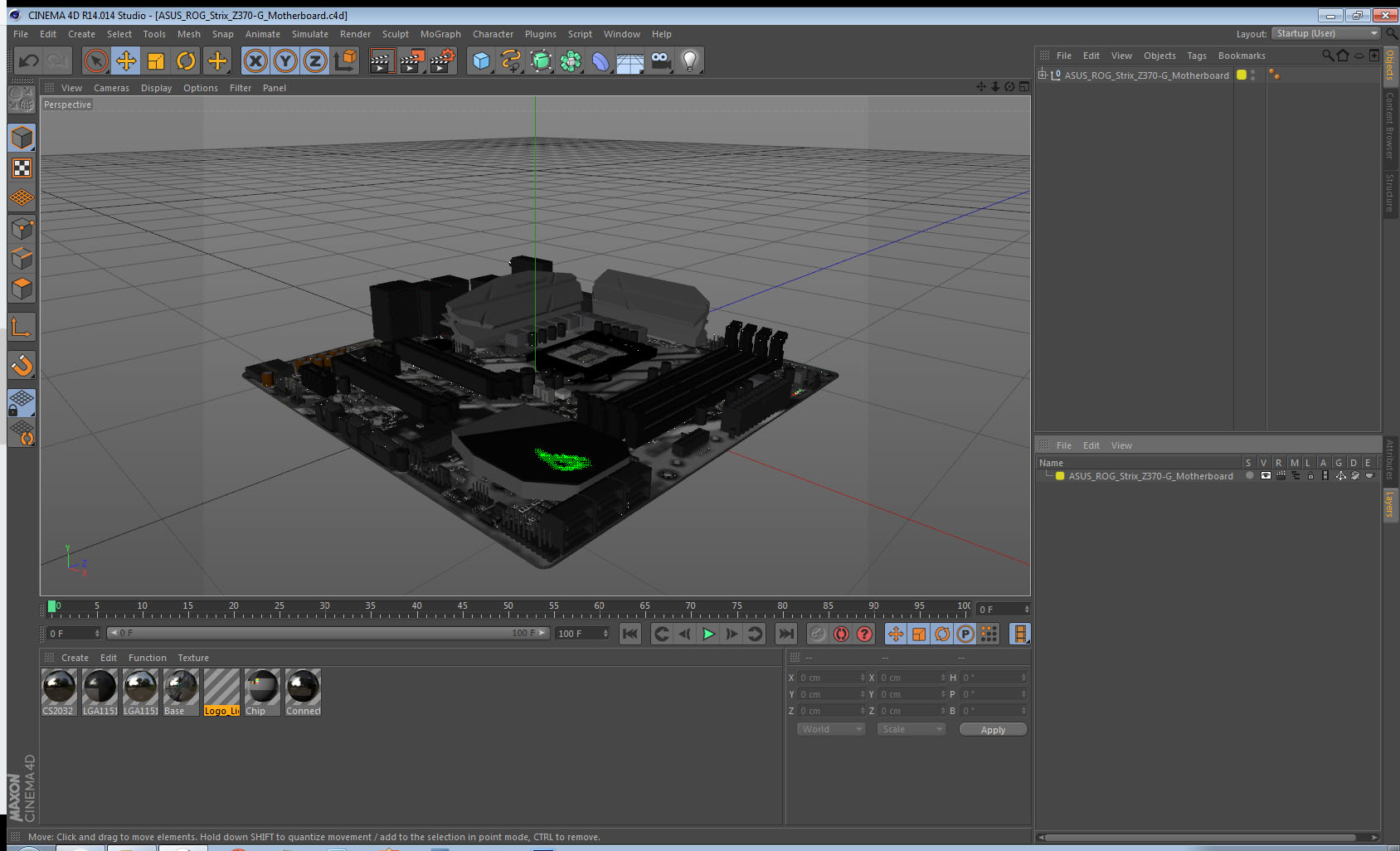Toggle the Enable Snap magnet icon
Screen dimensions: 1400x851
coord(22,365)
